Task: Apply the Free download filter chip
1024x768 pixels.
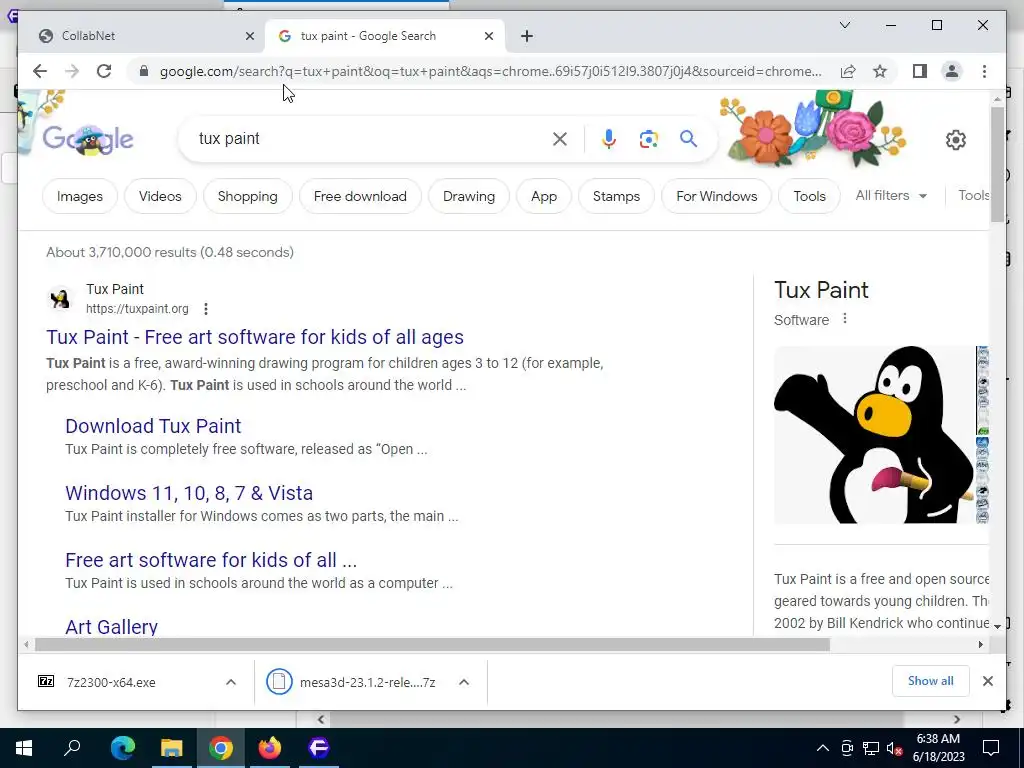Action: click(x=360, y=196)
